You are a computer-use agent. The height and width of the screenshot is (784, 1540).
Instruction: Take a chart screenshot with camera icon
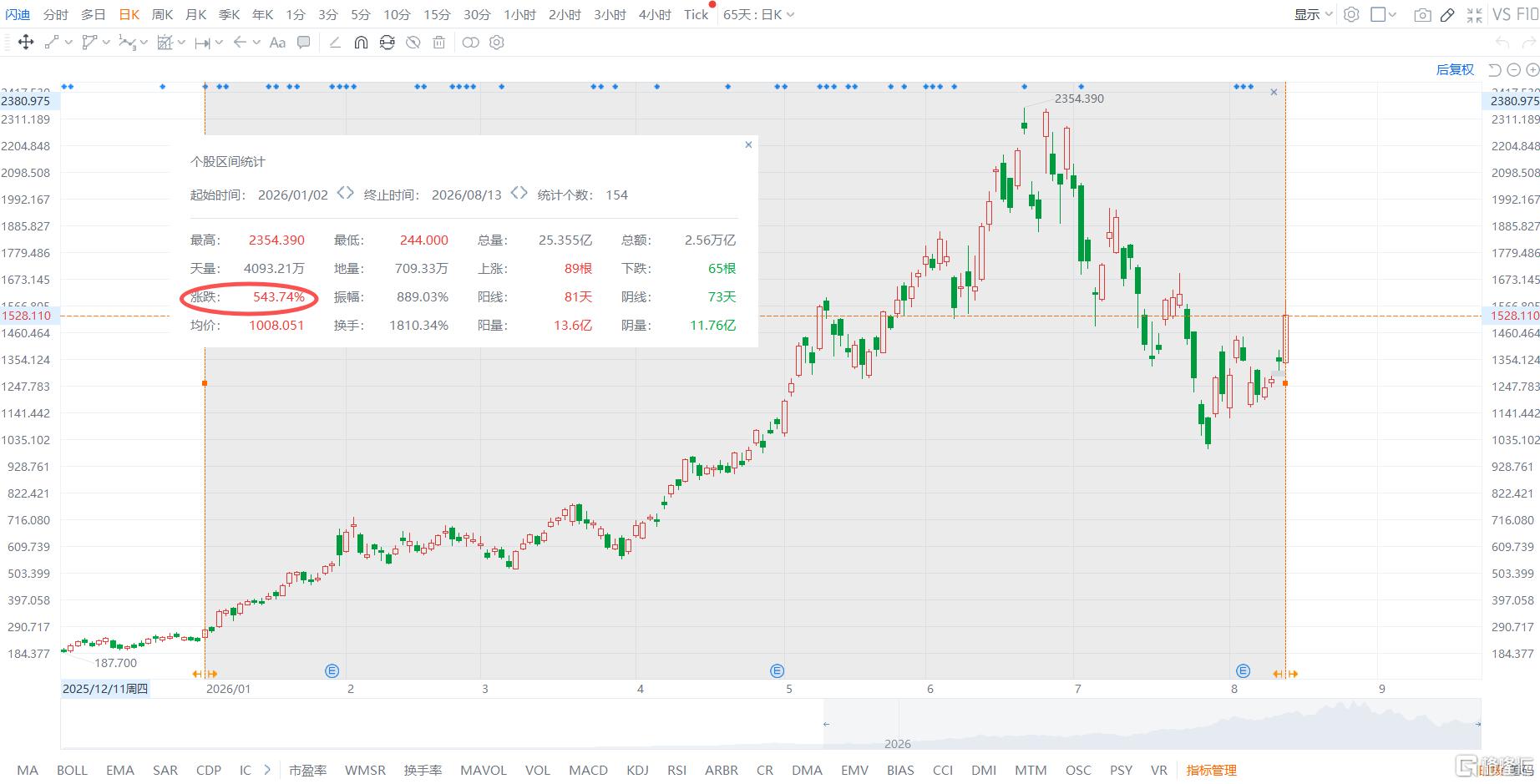(x=1422, y=15)
